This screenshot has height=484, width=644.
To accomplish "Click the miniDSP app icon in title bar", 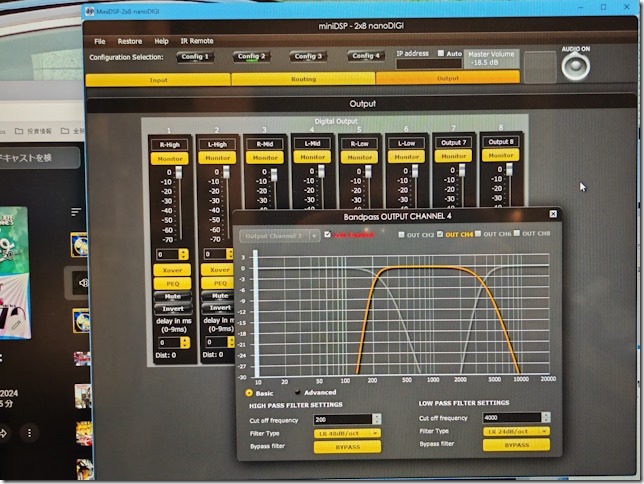I will coord(90,11).
